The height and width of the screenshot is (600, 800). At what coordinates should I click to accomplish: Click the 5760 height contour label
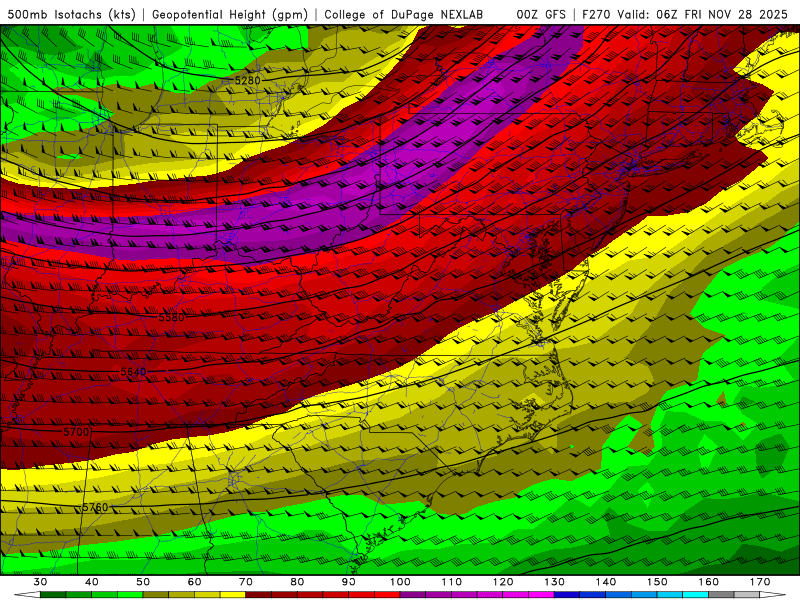95,507
